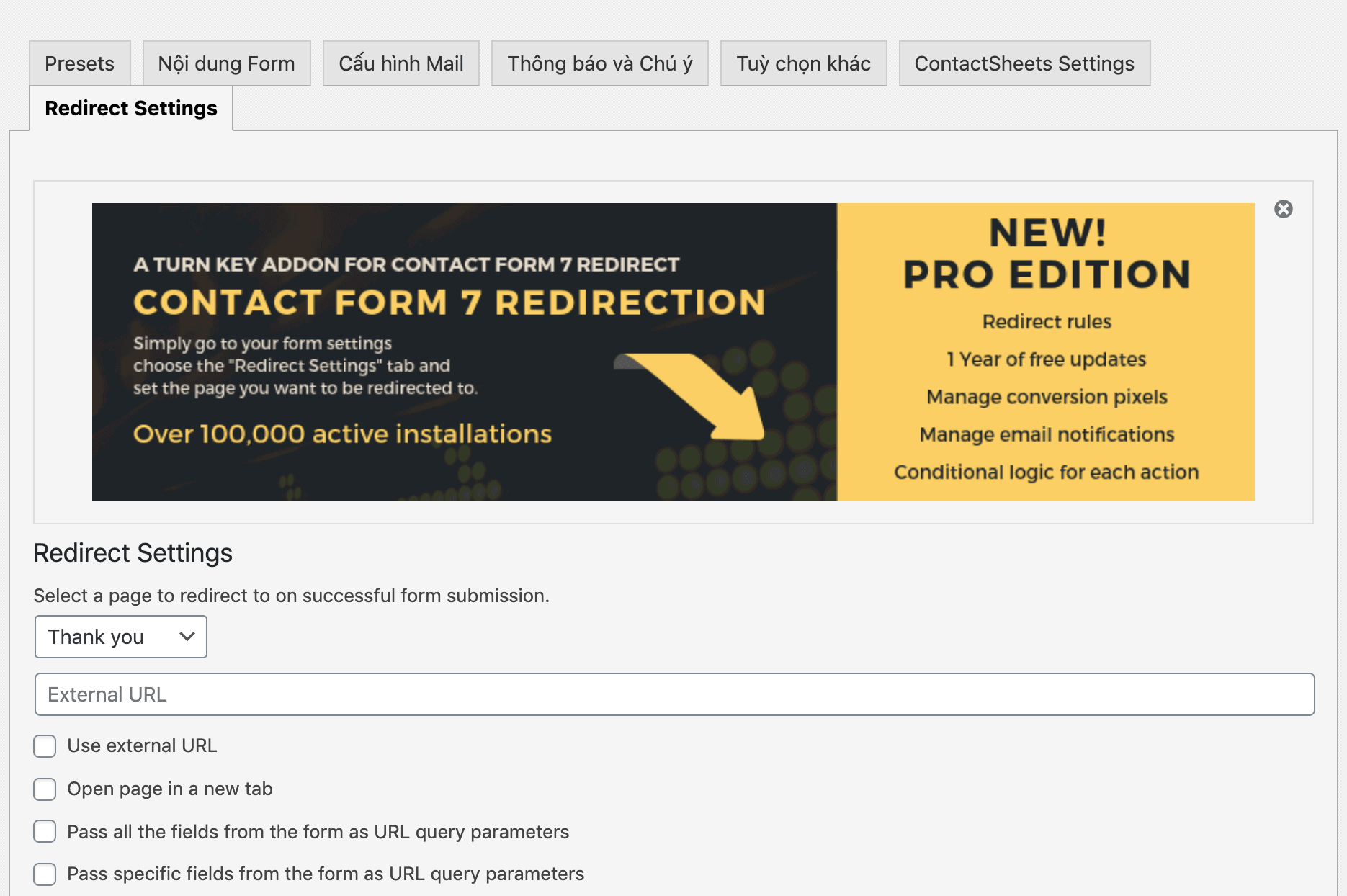Image resolution: width=1347 pixels, height=896 pixels.
Task: Open the Cấu hình Mail tab
Action: [x=400, y=63]
